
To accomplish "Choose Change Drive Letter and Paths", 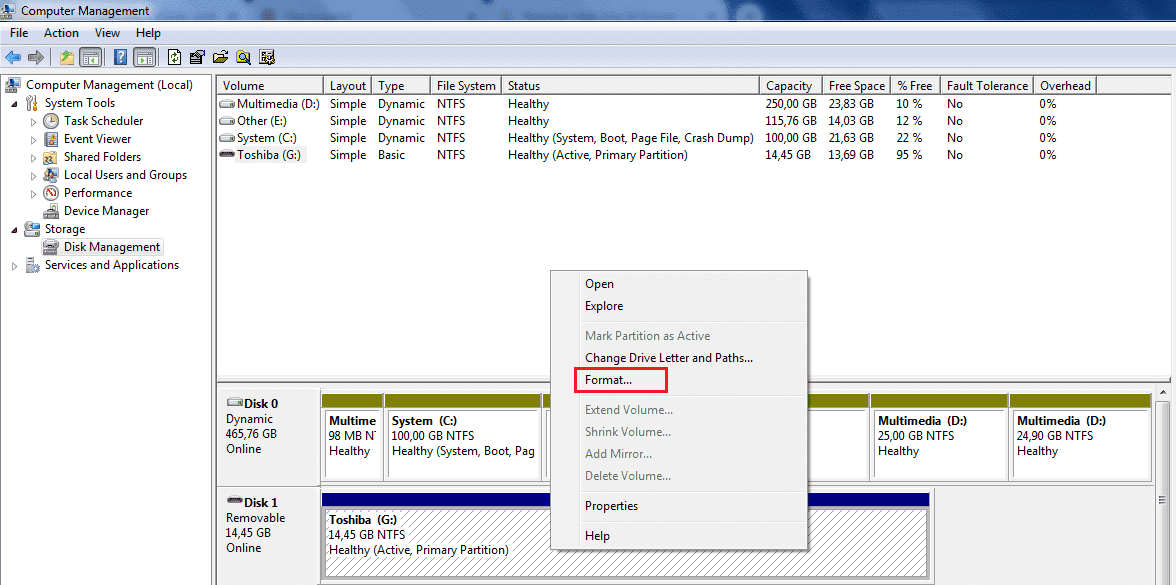I will coord(679,358).
